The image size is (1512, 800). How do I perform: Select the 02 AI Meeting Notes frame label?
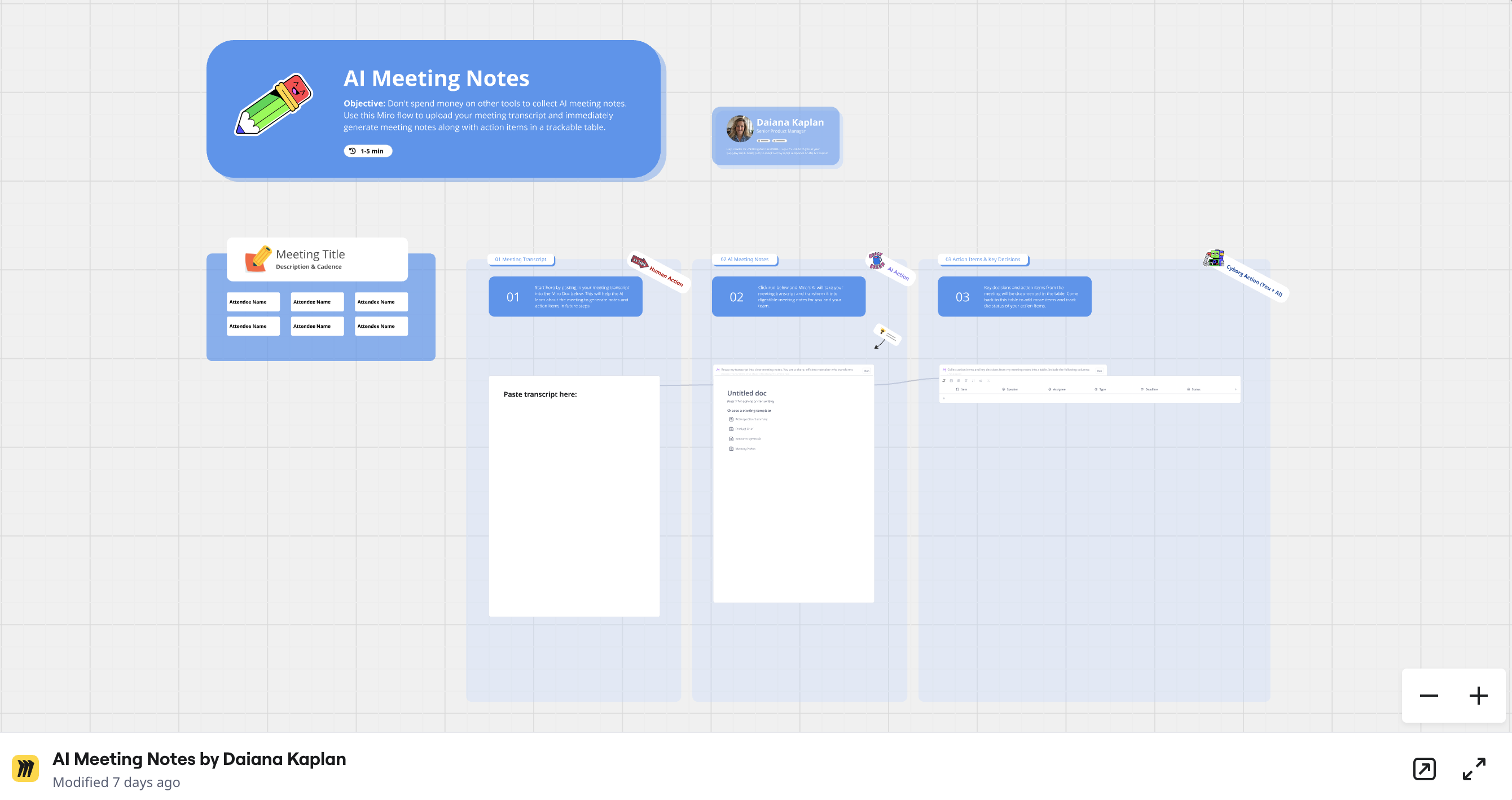744,260
